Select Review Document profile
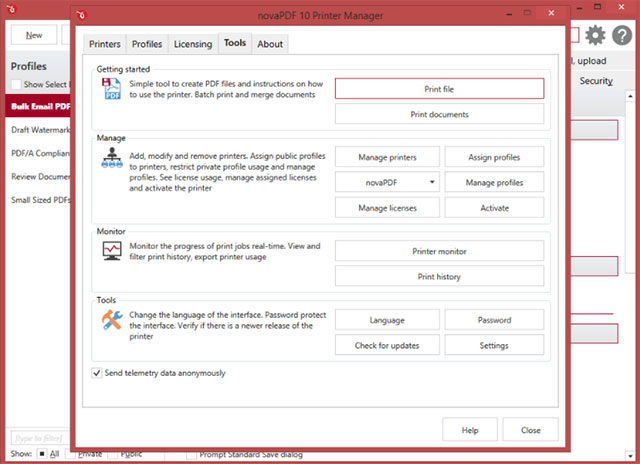640x464 pixels. click(38, 176)
